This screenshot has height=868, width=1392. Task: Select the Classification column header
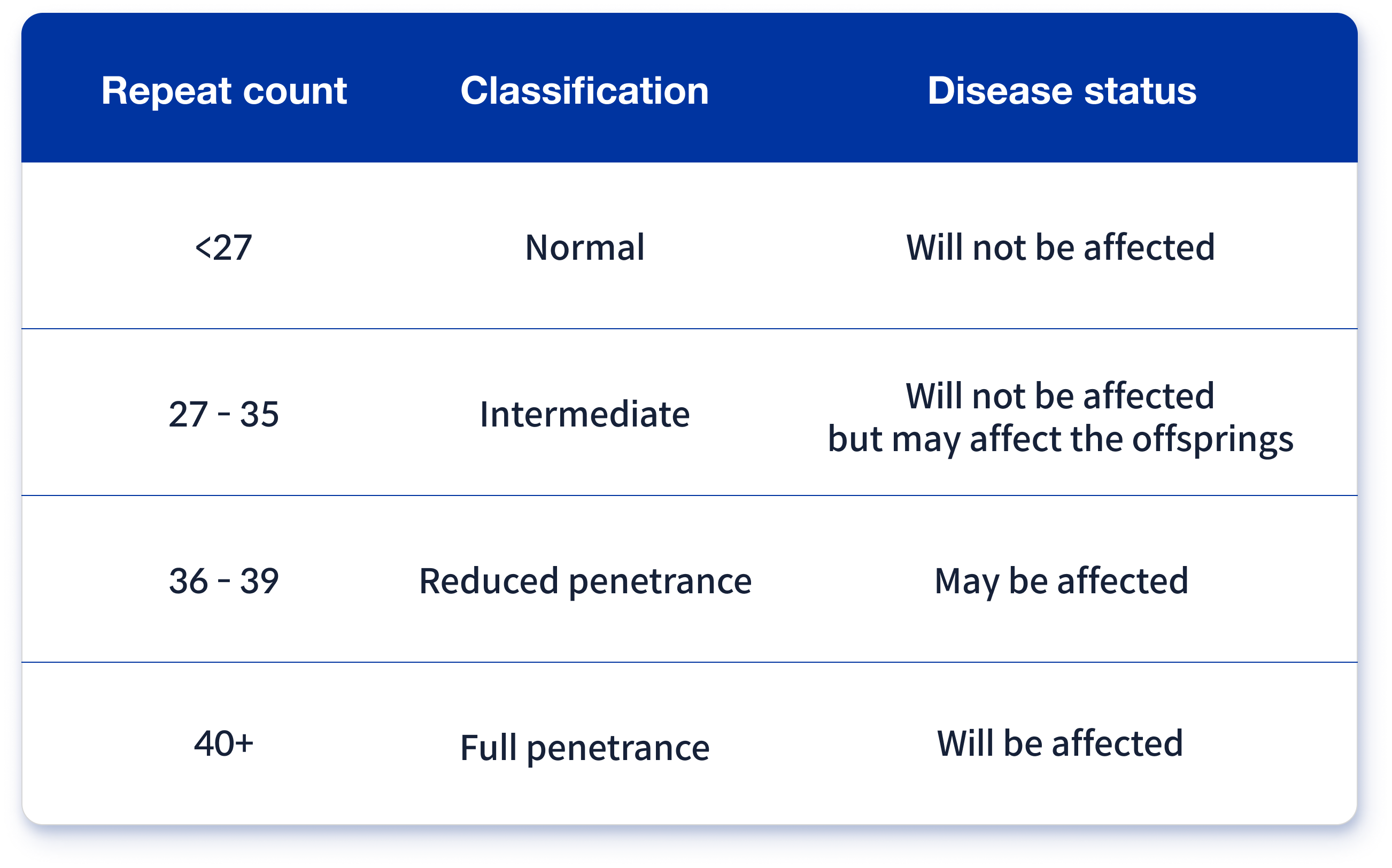tap(584, 91)
